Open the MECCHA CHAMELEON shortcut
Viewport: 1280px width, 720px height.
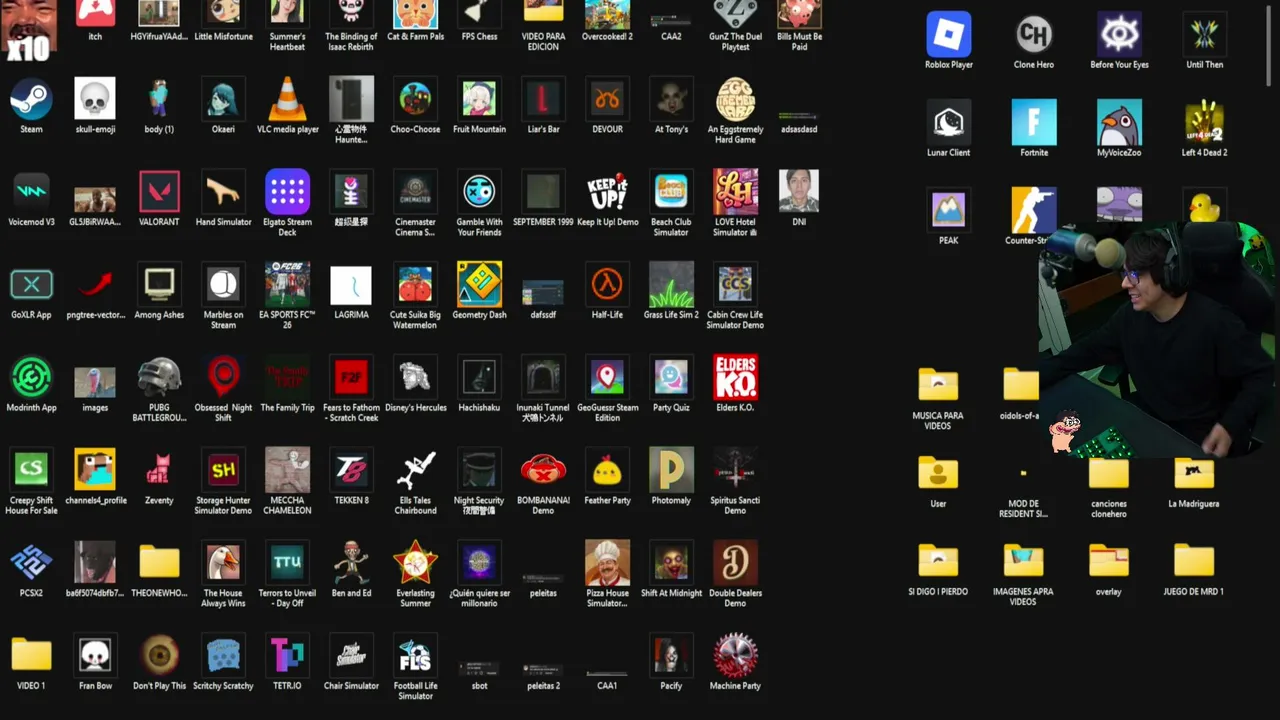click(x=287, y=470)
